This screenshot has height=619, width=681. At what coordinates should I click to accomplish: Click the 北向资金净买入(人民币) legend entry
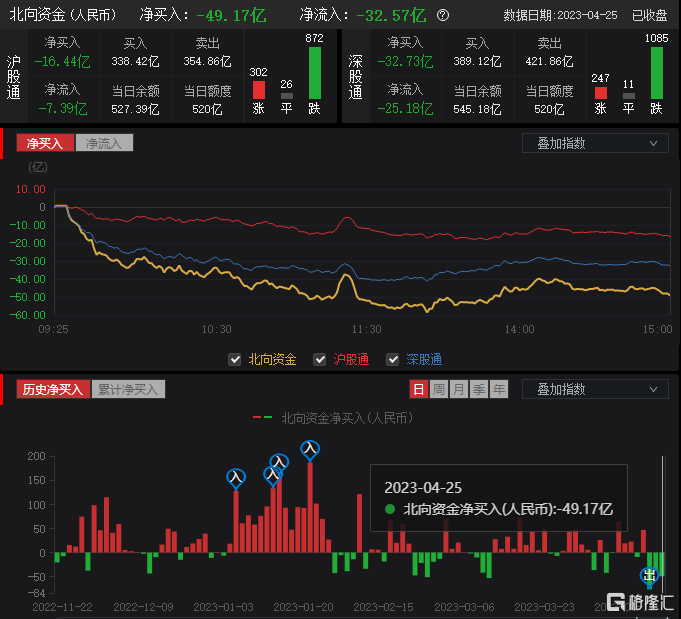pos(333,418)
